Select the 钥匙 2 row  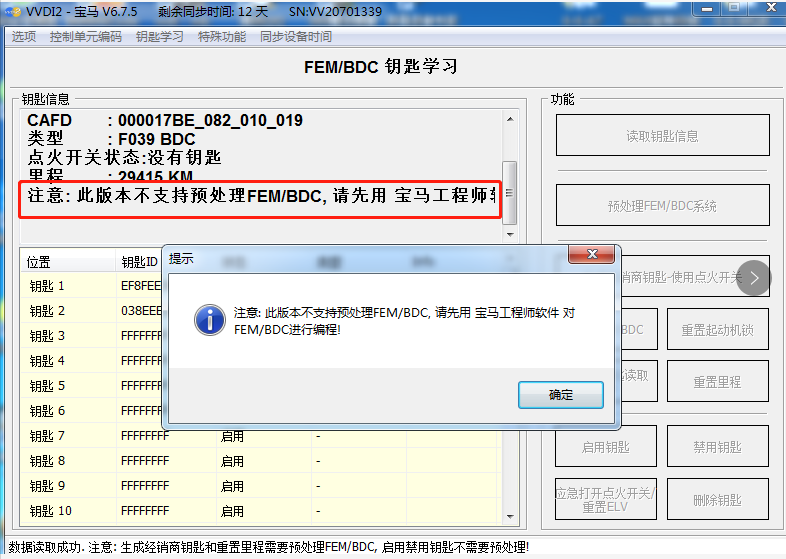(93, 311)
